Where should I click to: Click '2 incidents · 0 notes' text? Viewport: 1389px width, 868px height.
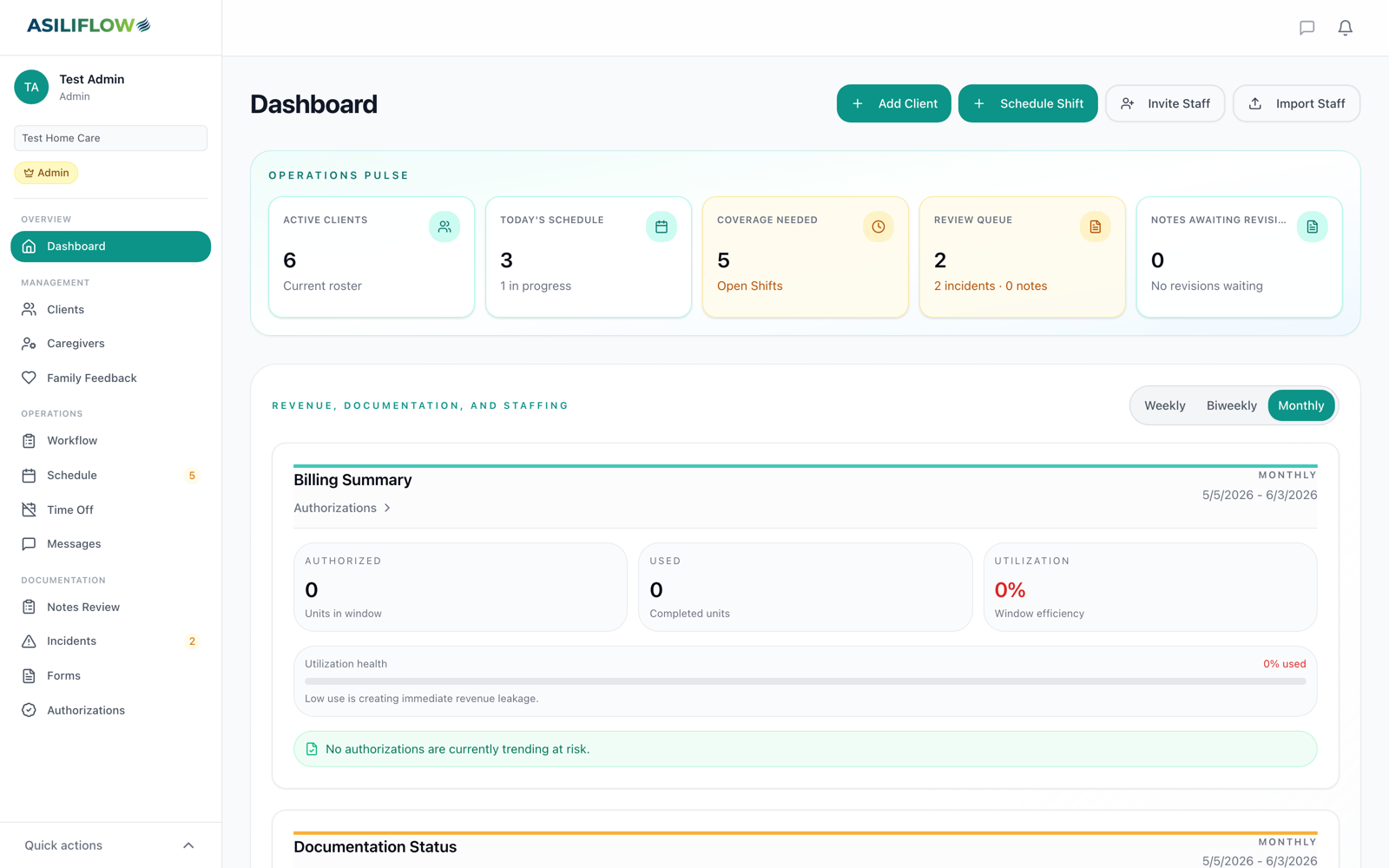pyautogui.click(x=991, y=286)
